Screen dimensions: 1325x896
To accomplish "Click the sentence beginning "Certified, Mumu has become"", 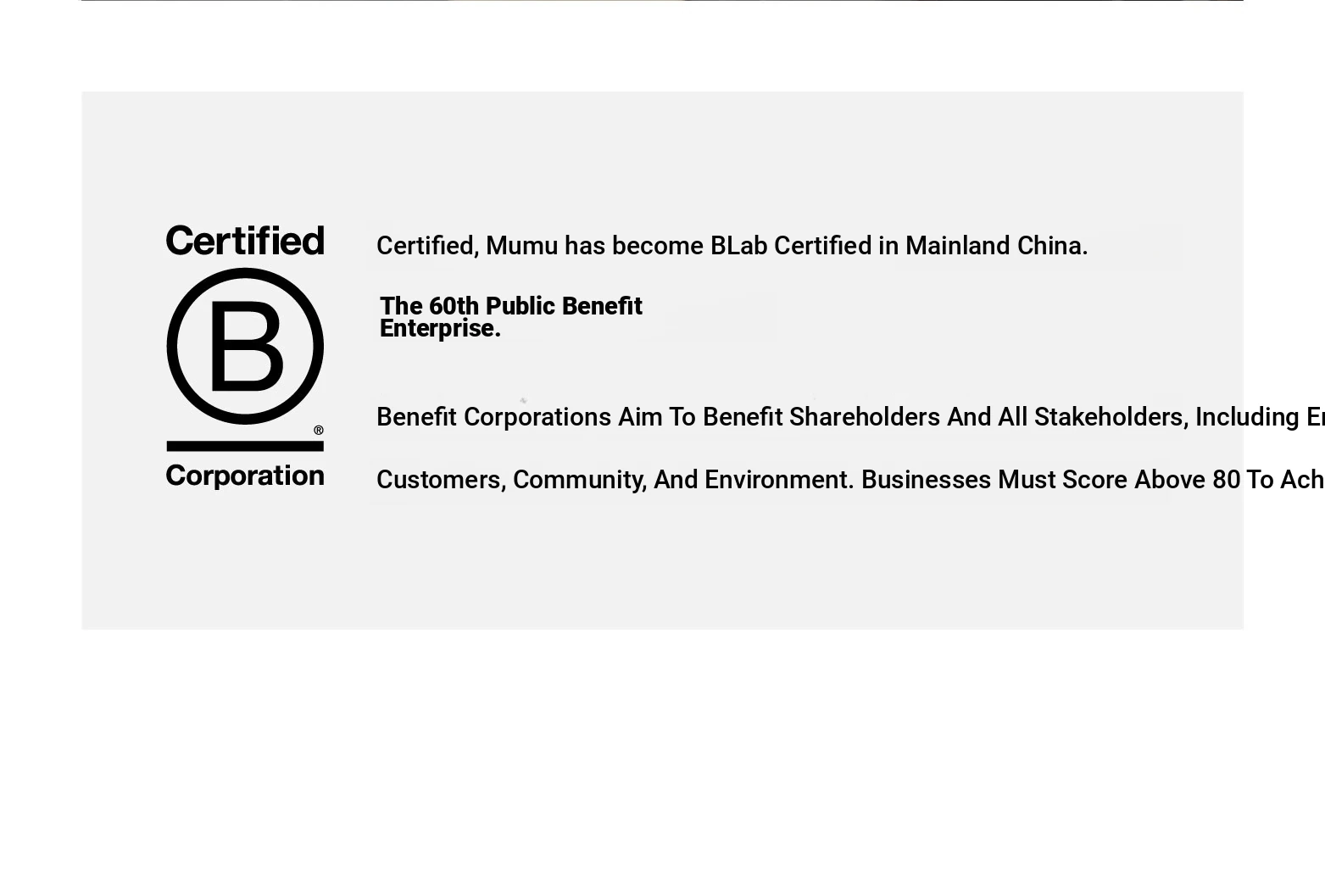I will click(732, 246).
